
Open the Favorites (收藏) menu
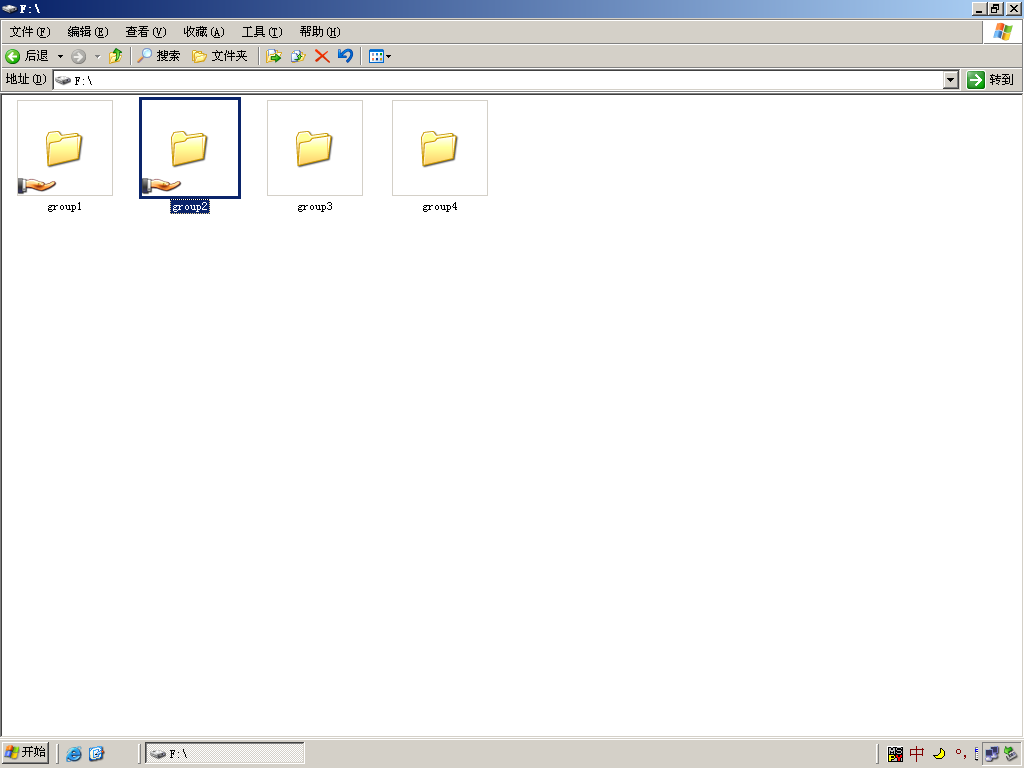pyautogui.click(x=204, y=31)
